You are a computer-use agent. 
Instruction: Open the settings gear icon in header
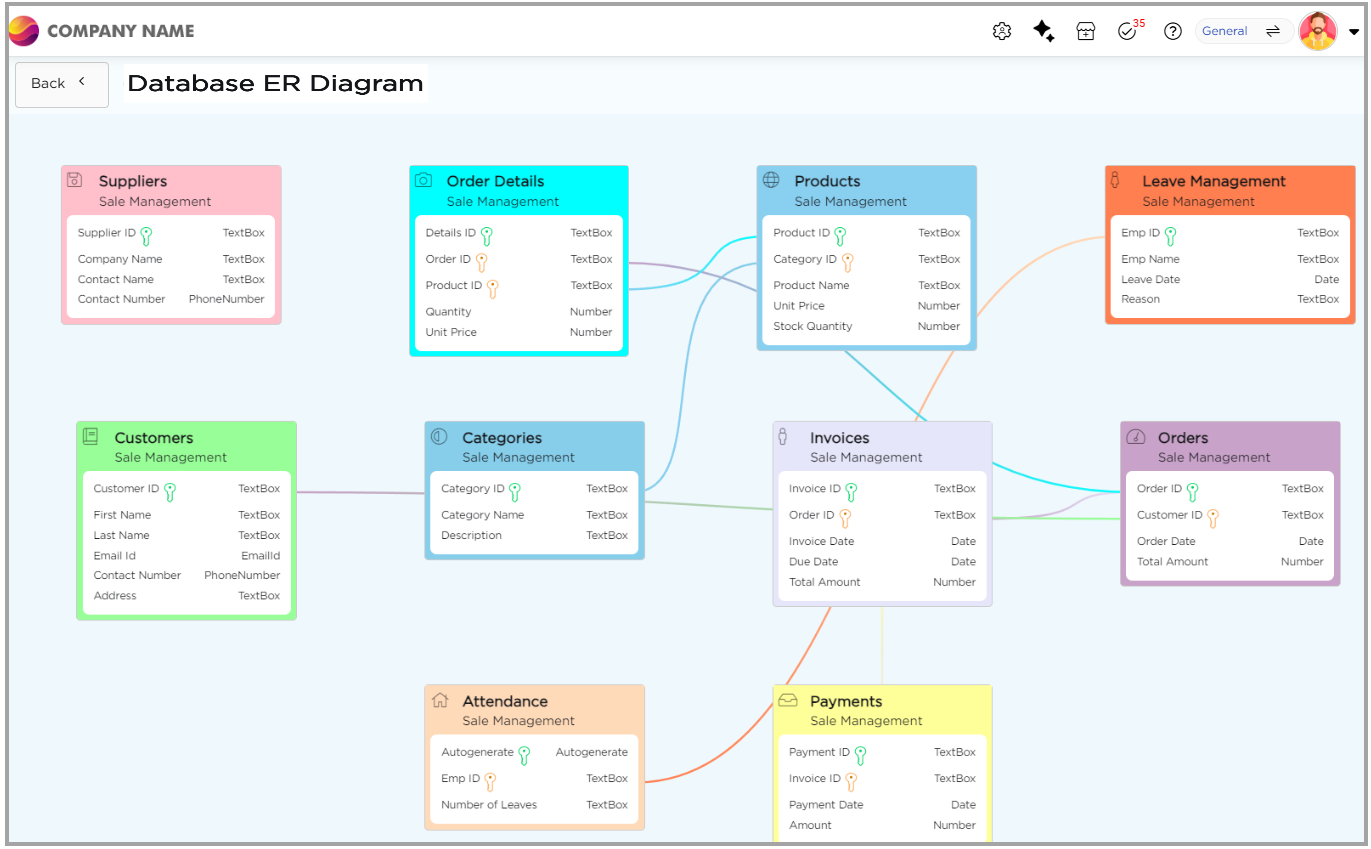(x=1002, y=31)
